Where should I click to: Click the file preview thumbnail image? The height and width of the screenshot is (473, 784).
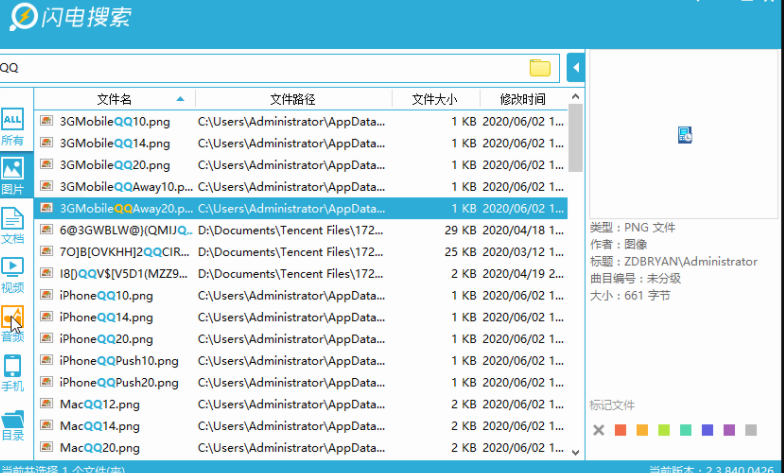[684, 135]
